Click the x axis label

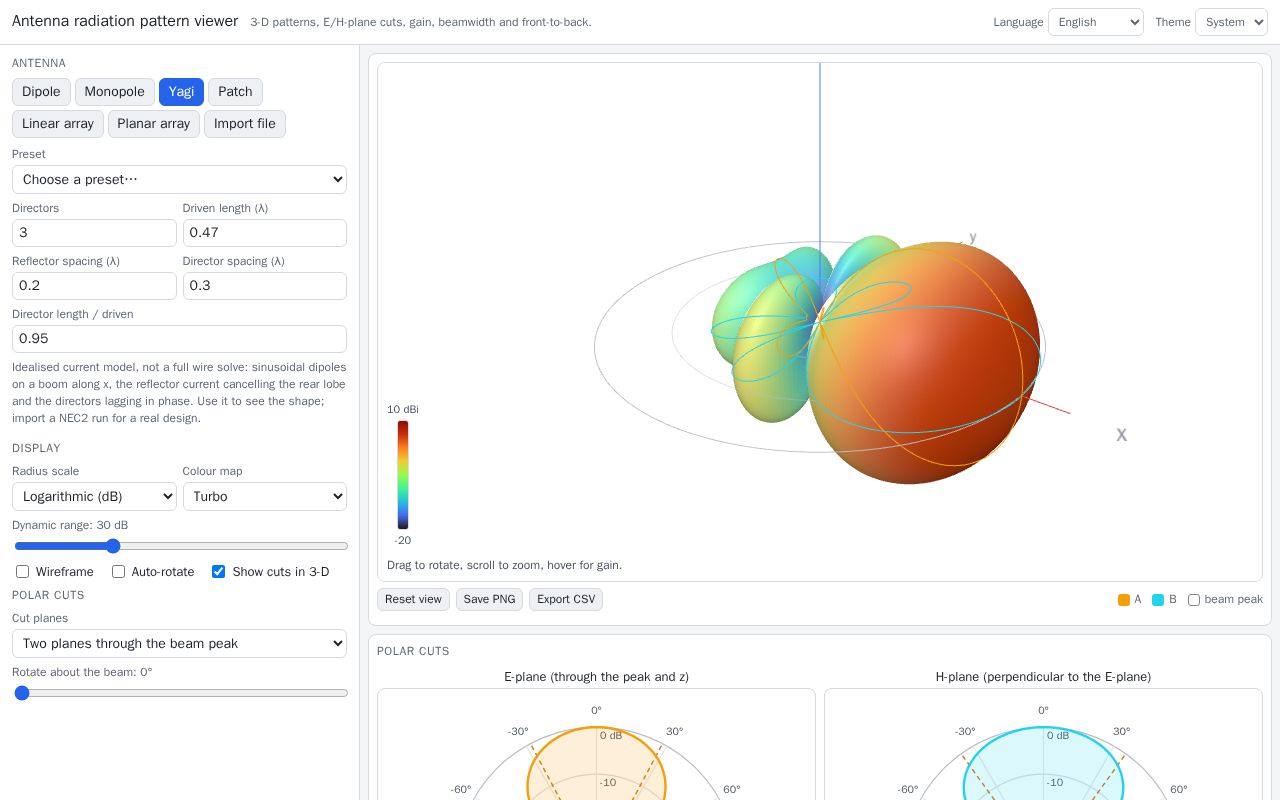[1122, 435]
